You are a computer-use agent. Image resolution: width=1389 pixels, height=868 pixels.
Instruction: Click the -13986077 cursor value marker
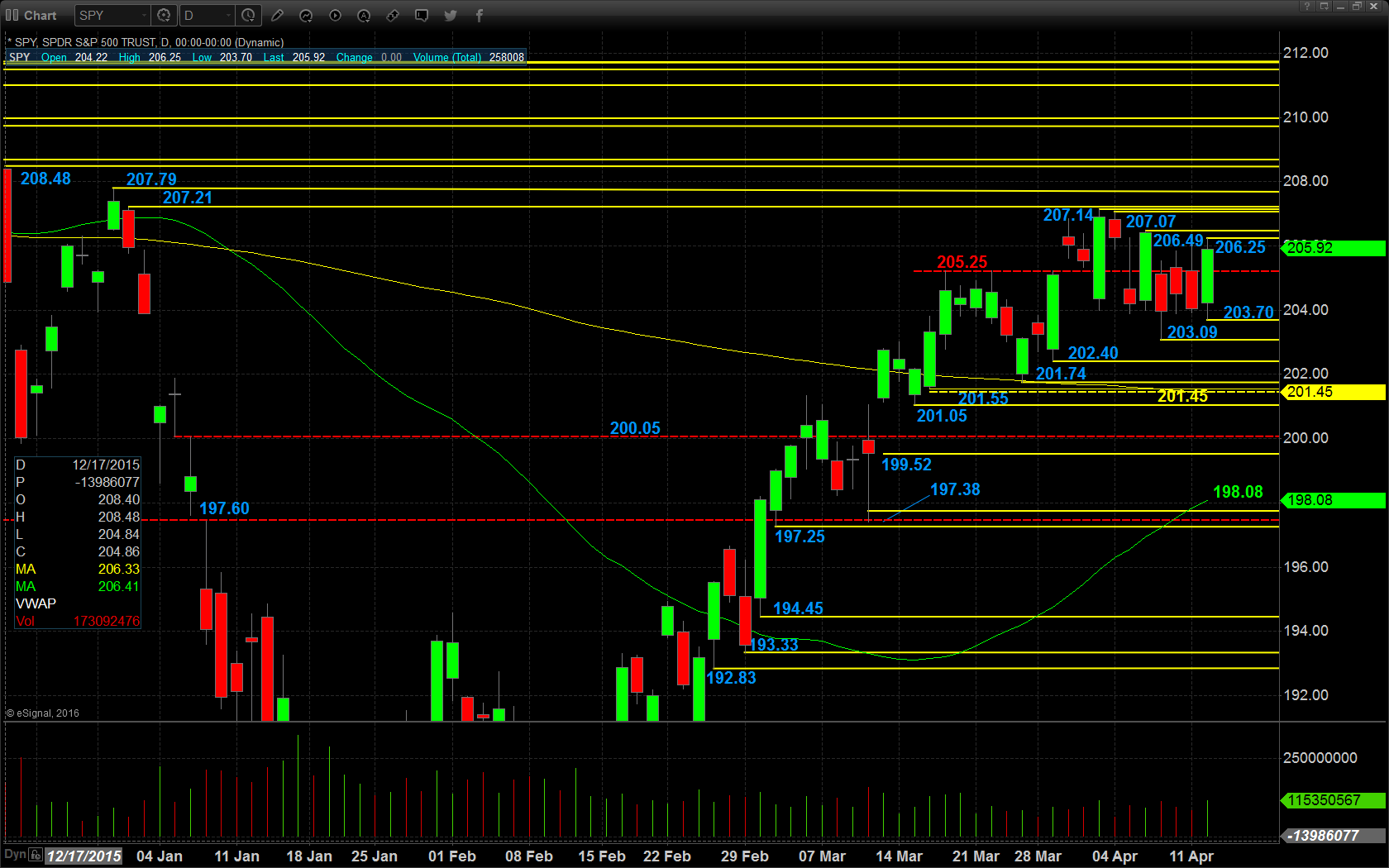[1332, 836]
